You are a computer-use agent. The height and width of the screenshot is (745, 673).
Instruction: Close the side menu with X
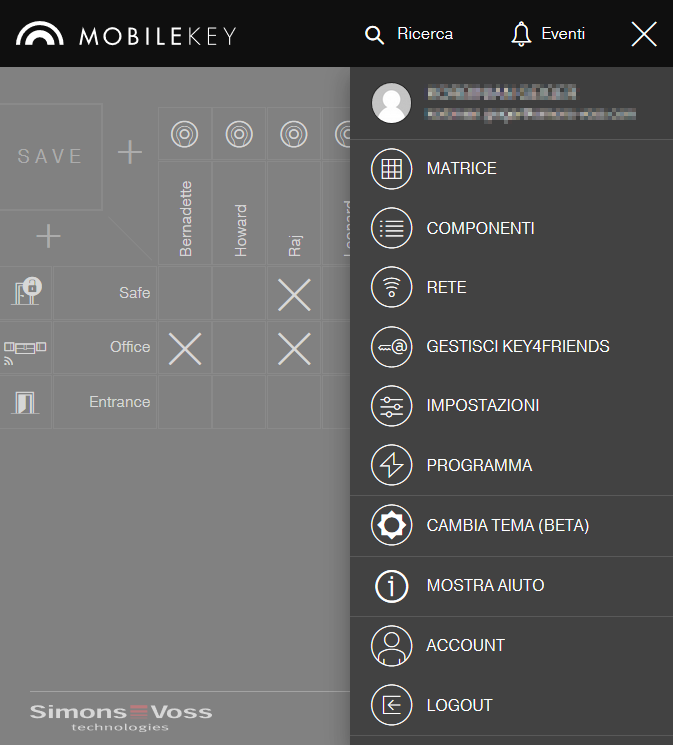644,34
